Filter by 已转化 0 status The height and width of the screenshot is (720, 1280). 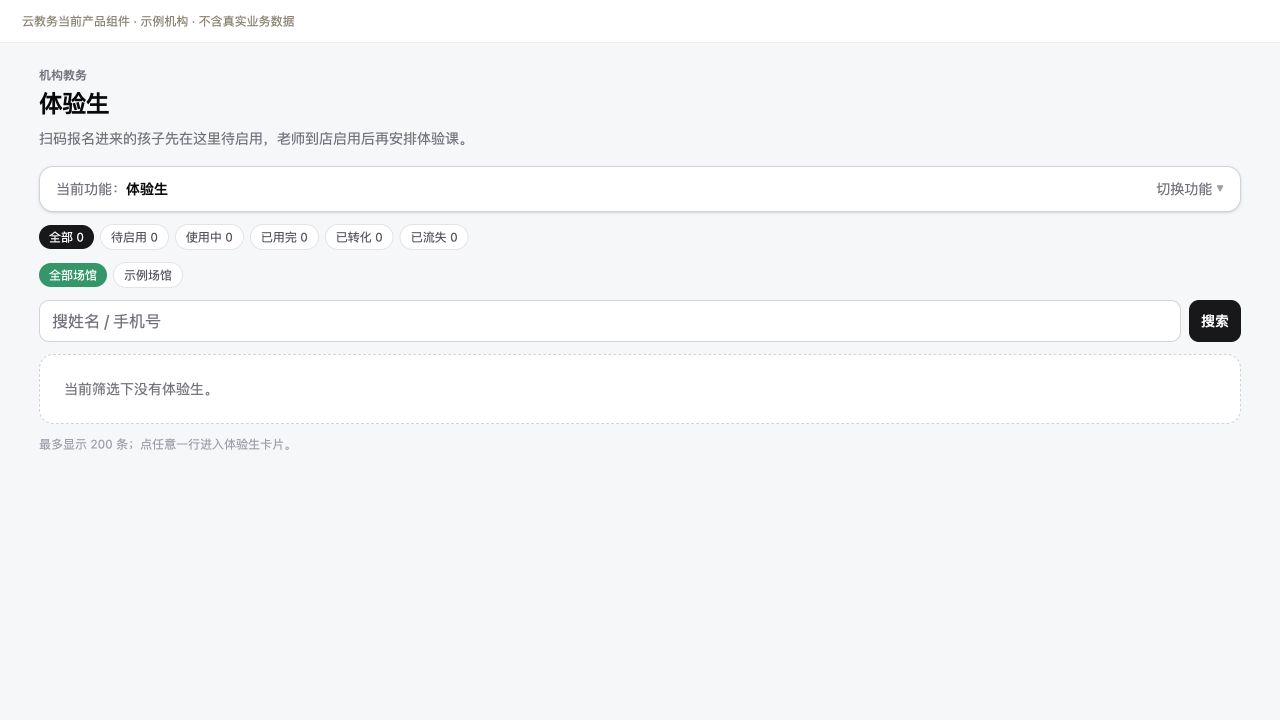[x=359, y=237]
